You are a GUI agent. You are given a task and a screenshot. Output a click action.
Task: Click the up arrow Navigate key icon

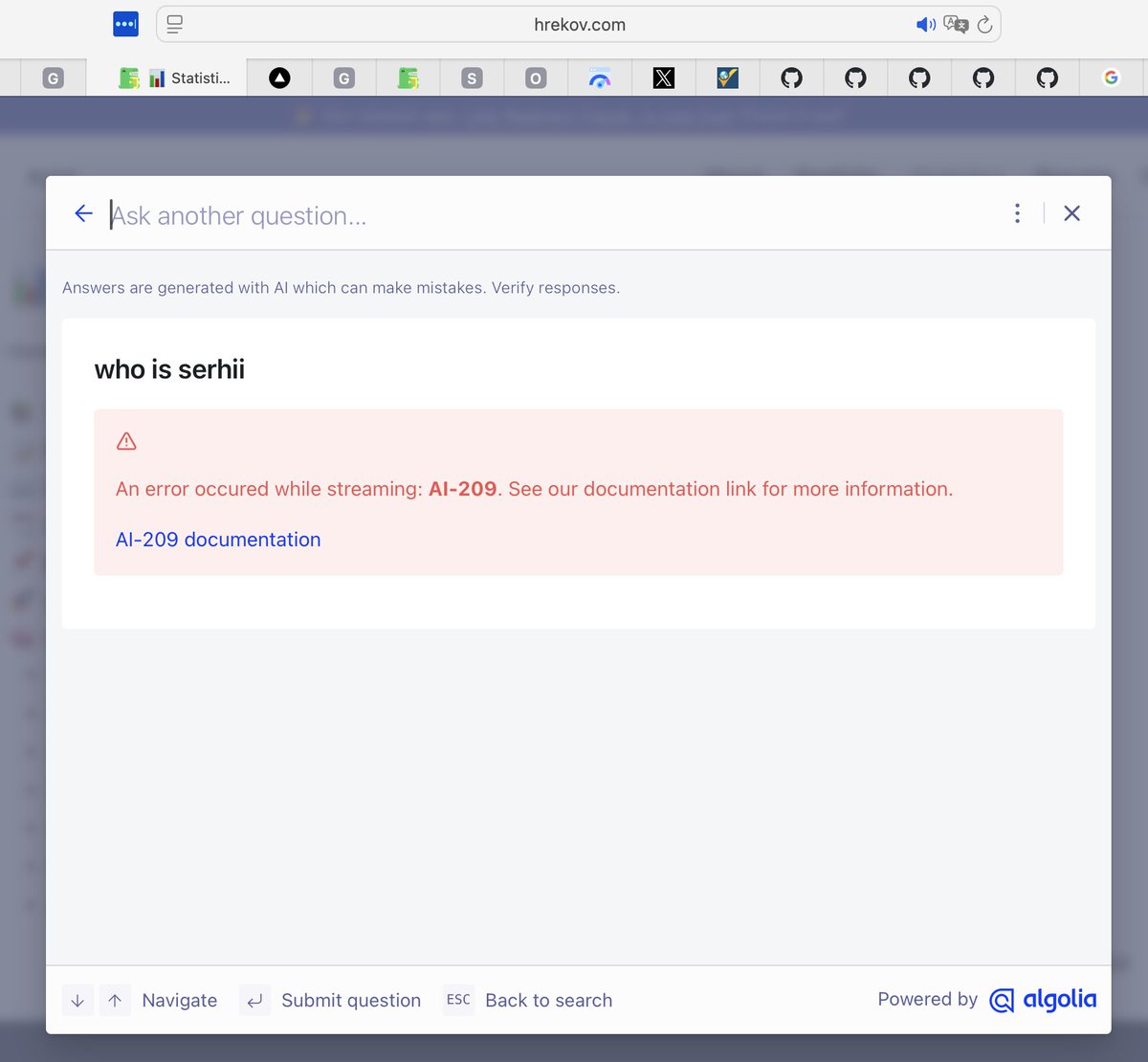pyautogui.click(x=115, y=1001)
